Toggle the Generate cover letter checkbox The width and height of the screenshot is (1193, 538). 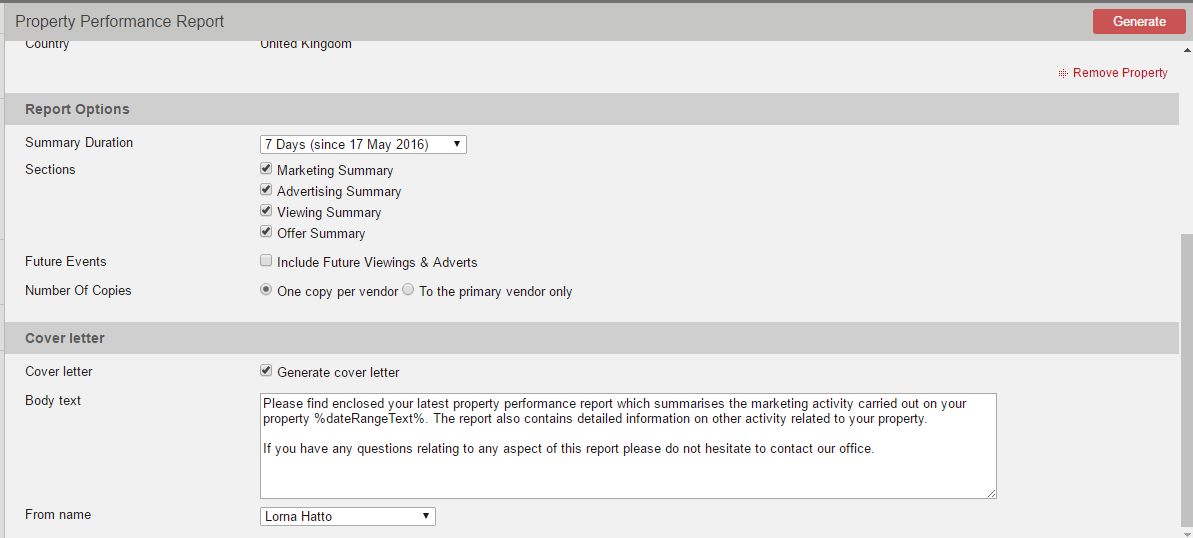(x=266, y=371)
